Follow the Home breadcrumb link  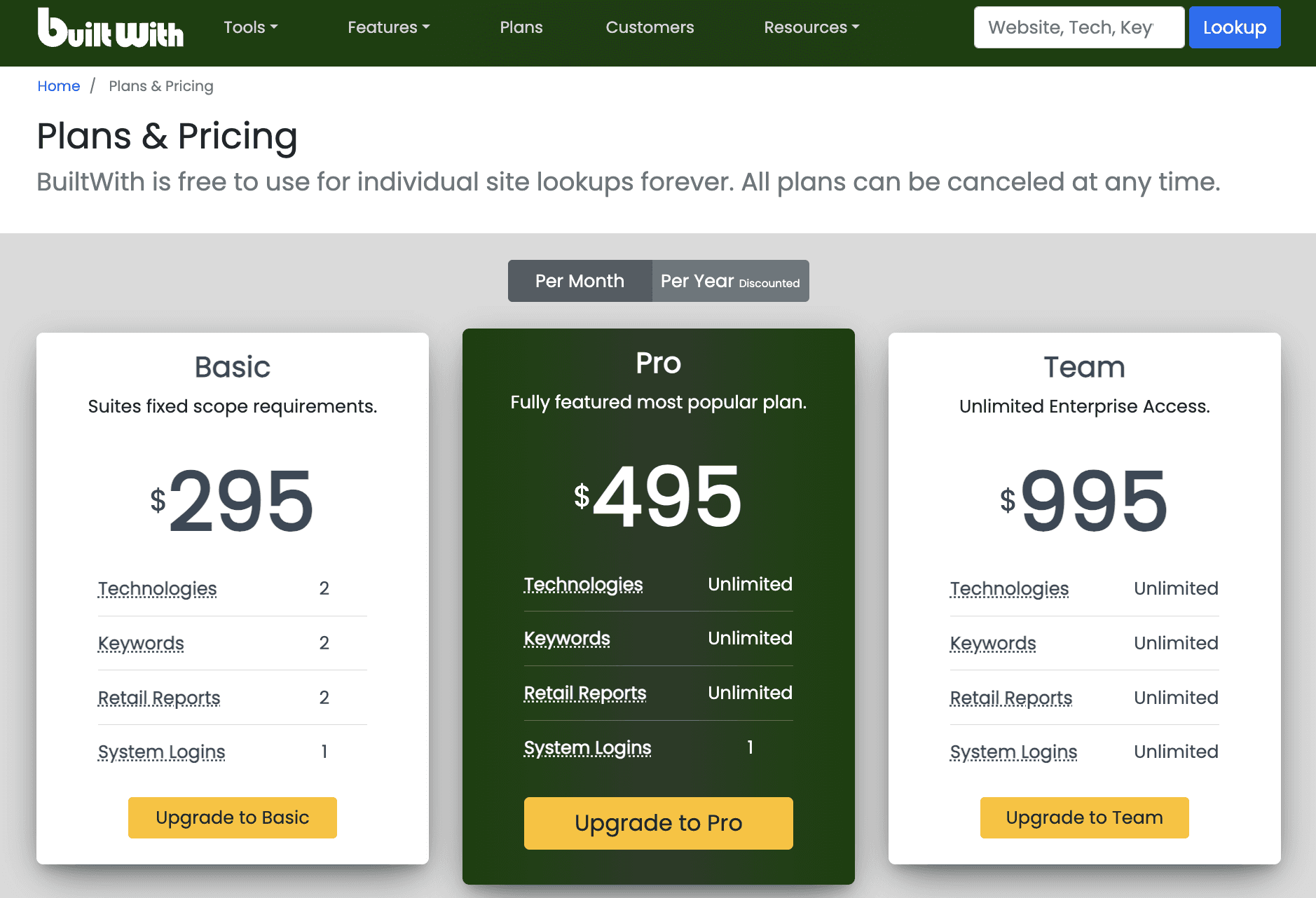(x=59, y=86)
